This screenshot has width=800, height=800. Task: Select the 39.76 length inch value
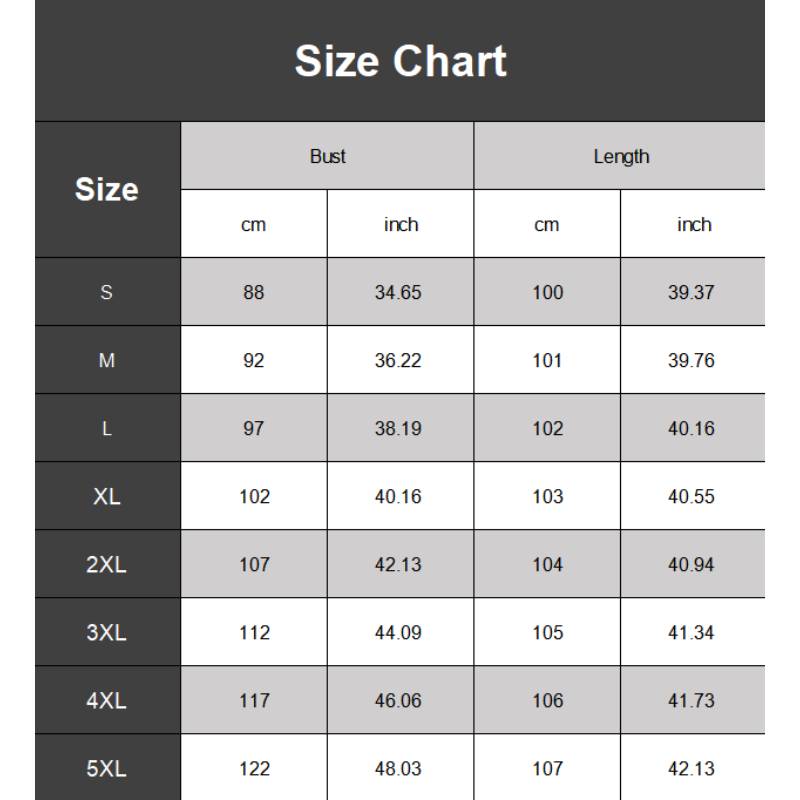691,361
